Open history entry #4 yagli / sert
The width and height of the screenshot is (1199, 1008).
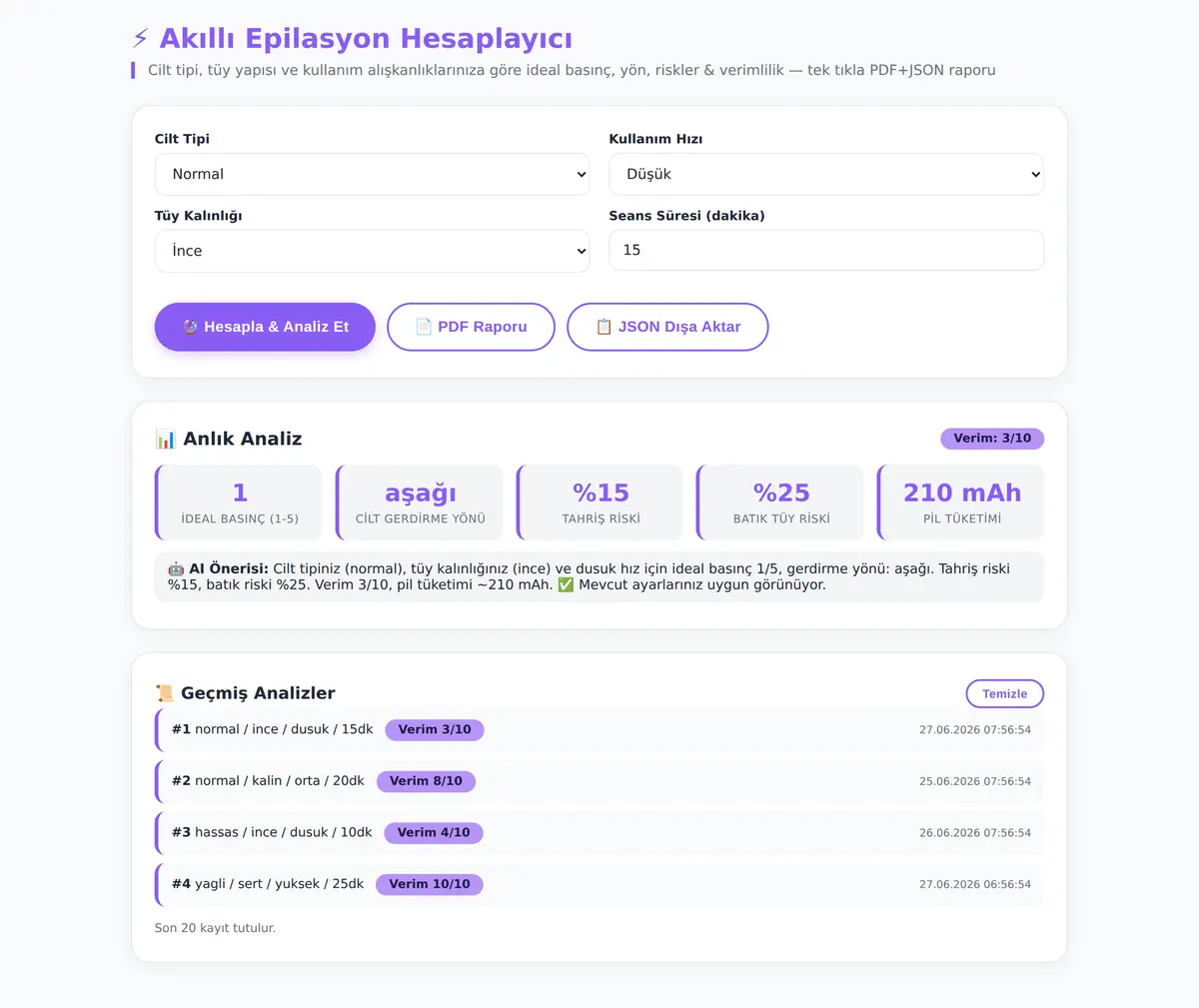point(599,884)
